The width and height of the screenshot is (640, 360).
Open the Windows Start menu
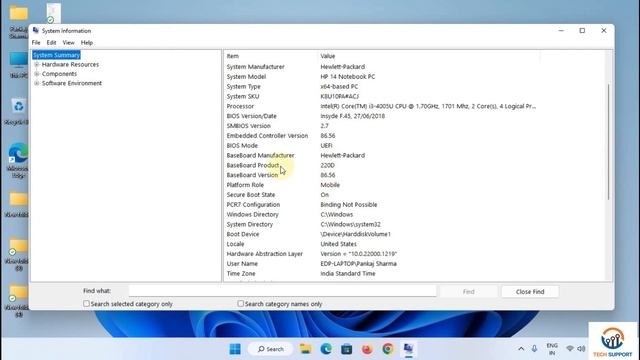click(x=235, y=349)
